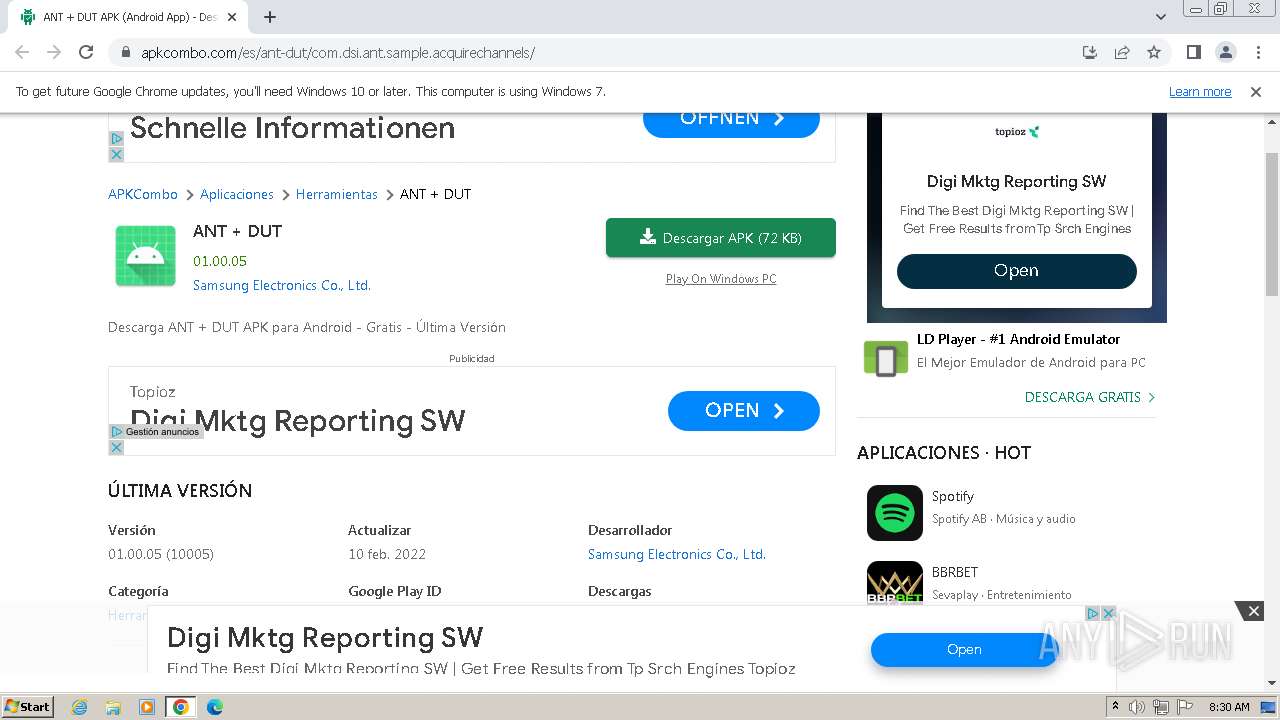Open a new browser tab
This screenshot has width=1280, height=720.
click(x=270, y=17)
